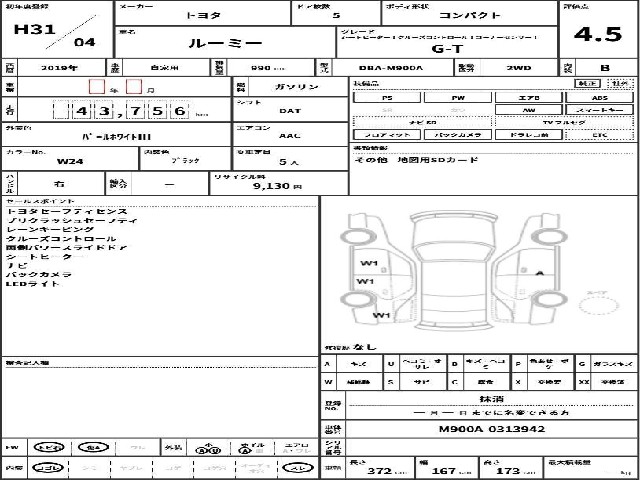This screenshot has height=480, width=640.
Task: Select the 純正 legend box
Action: (x=587, y=84)
